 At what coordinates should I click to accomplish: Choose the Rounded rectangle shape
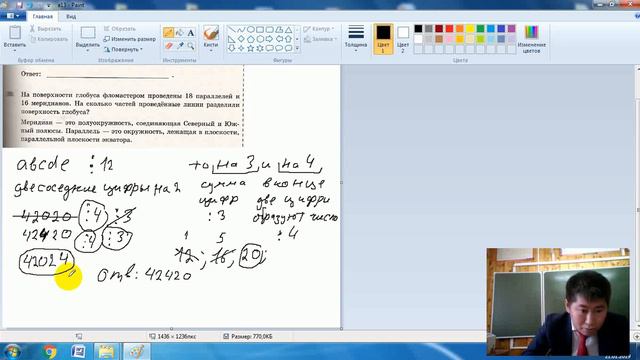coord(269,29)
